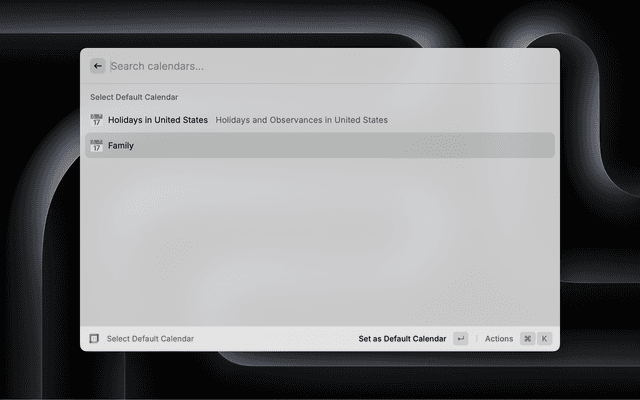The height and width of the screenshot is (400, 640).
Task: Click the Return key icon
Action: (x=460, y=338)
